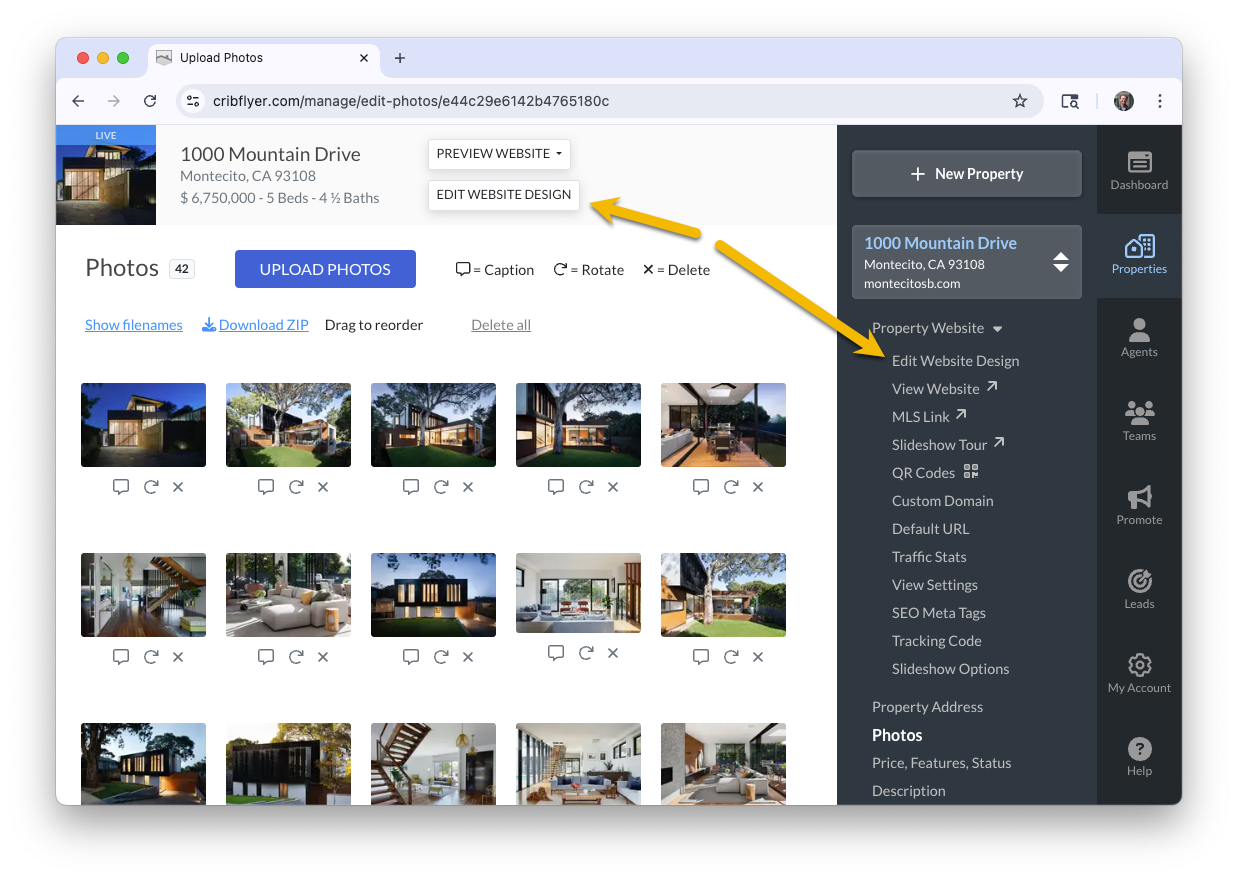The image size is (1238, 879).
Task: Open SEO Meta Tags in the sidebar
Action: point(938,613)
